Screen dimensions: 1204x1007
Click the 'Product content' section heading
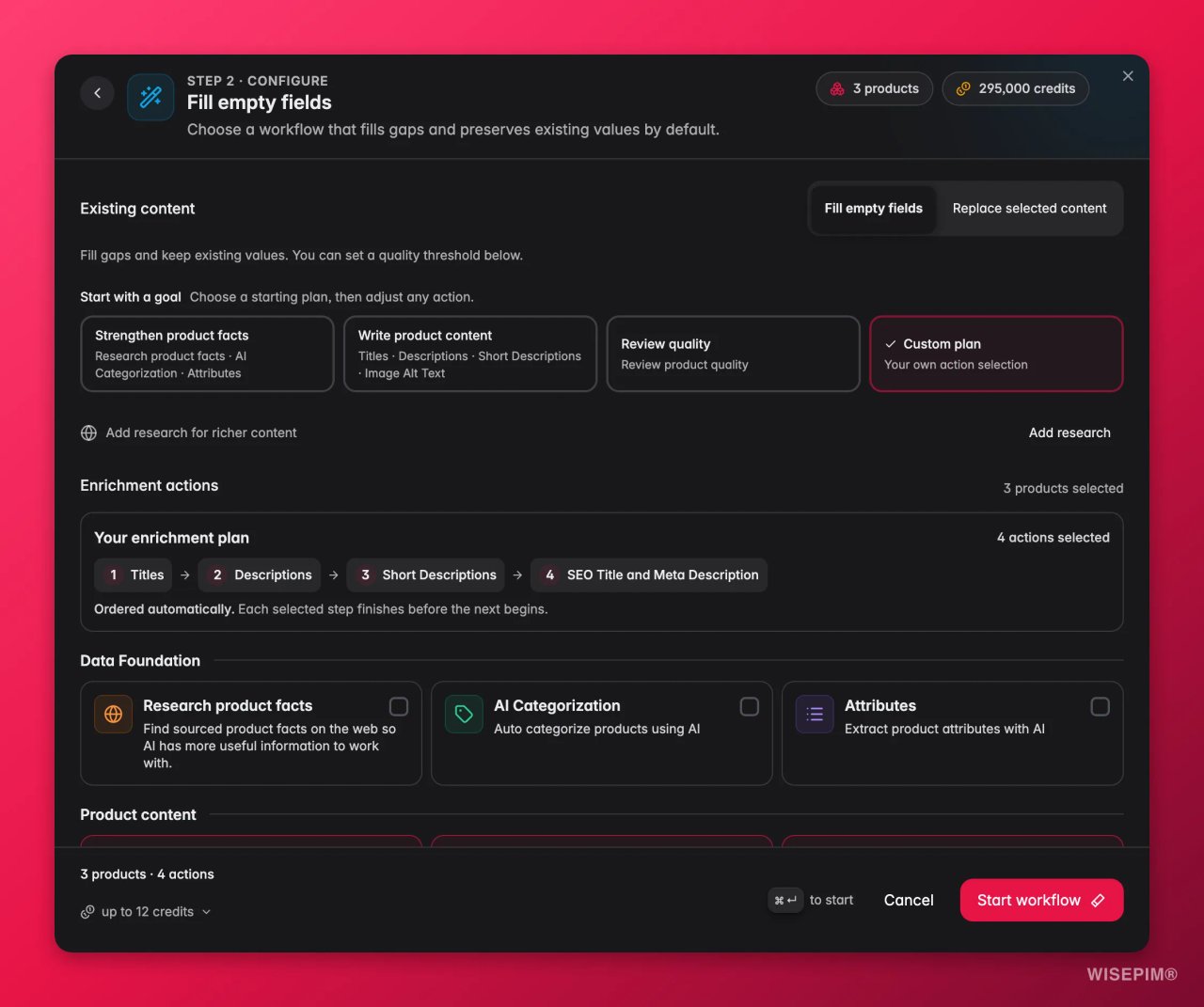tap(138, 814)
